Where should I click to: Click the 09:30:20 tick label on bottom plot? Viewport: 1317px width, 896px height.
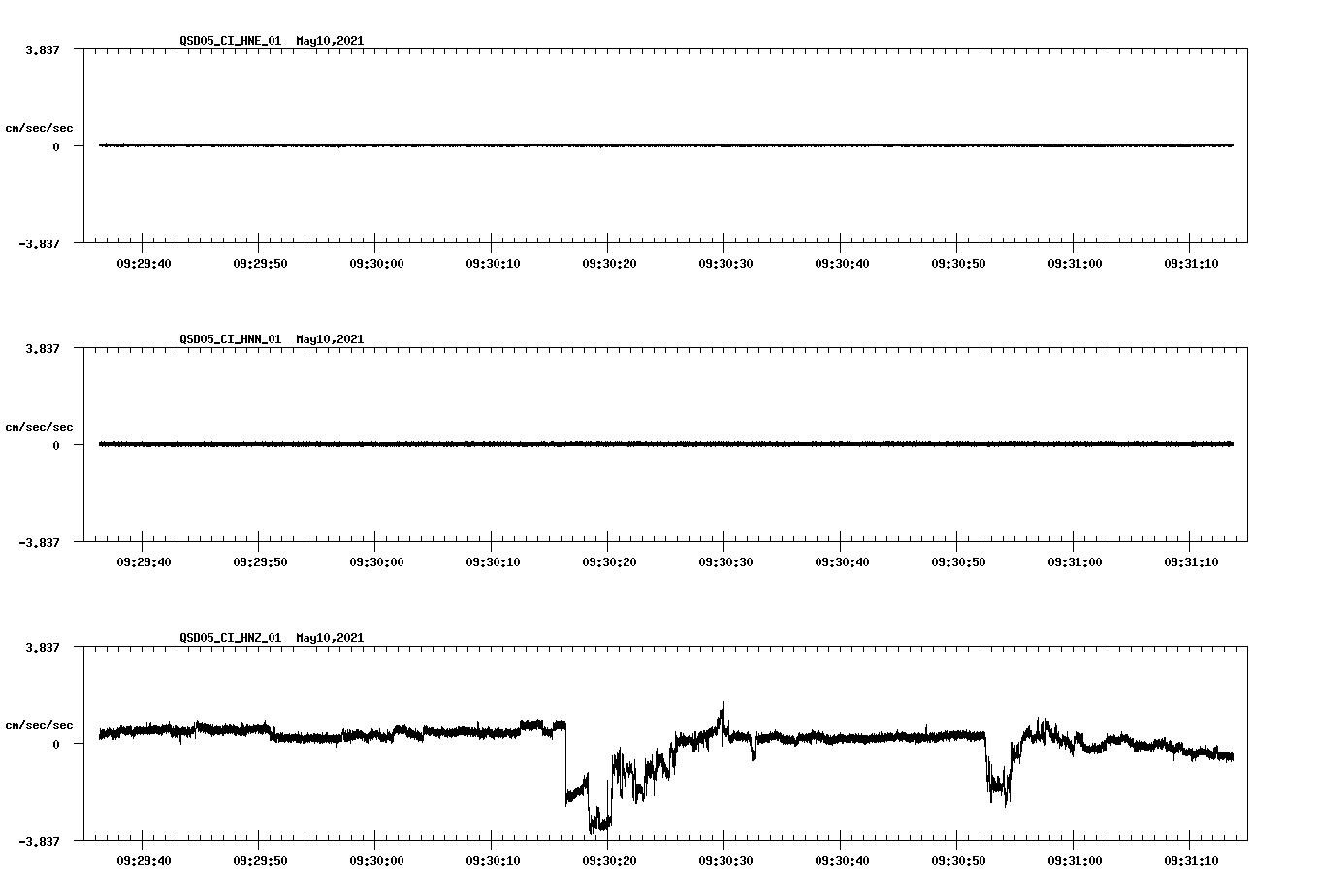click(611, 860)
